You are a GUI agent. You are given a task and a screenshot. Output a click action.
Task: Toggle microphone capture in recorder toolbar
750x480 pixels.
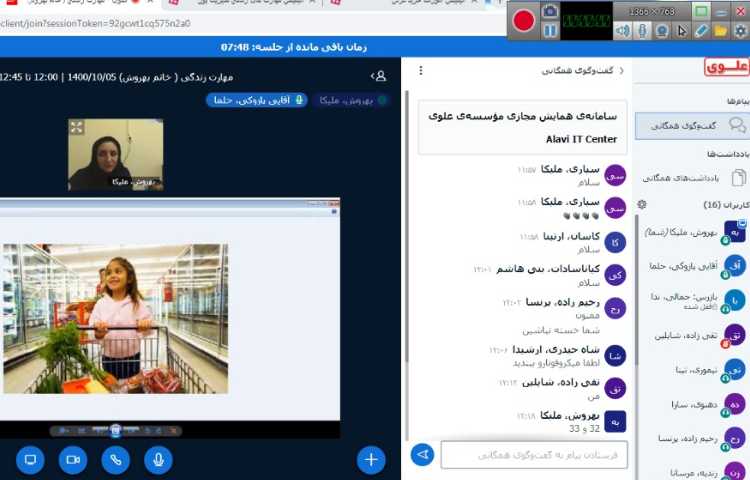point(642,31)
